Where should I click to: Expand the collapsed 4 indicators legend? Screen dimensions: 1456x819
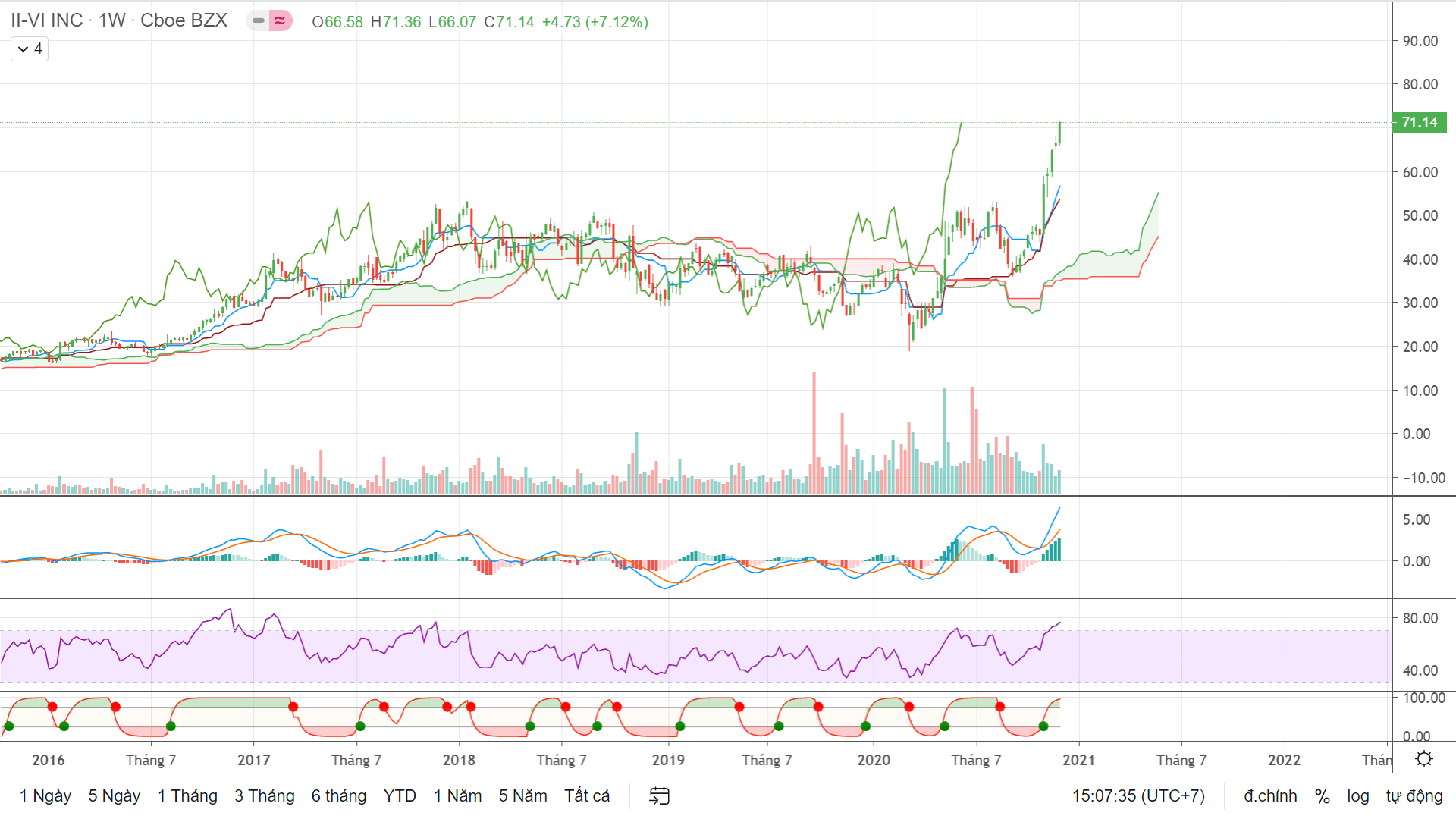(30, 49)
